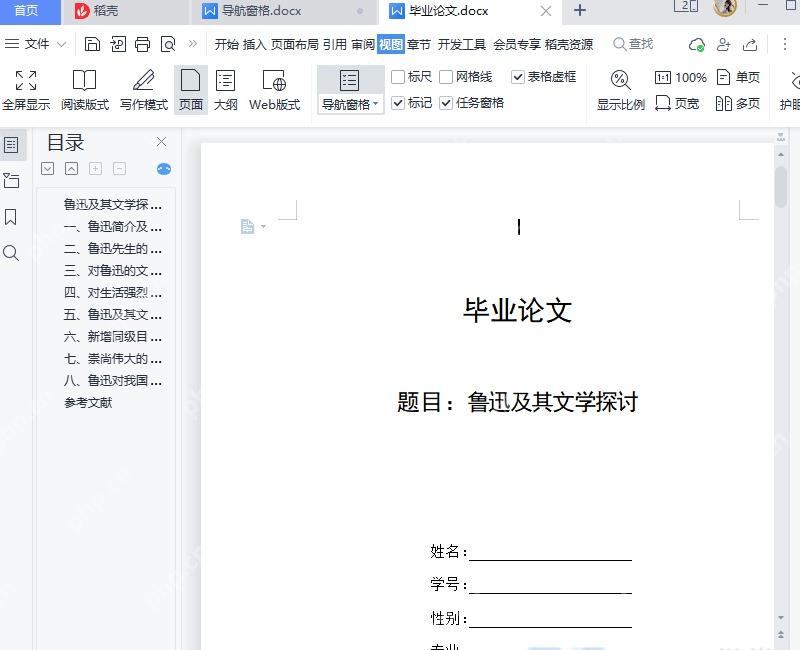The image size is (800, 650).
Task: Open the References ribbon tab
Action: 335,44
